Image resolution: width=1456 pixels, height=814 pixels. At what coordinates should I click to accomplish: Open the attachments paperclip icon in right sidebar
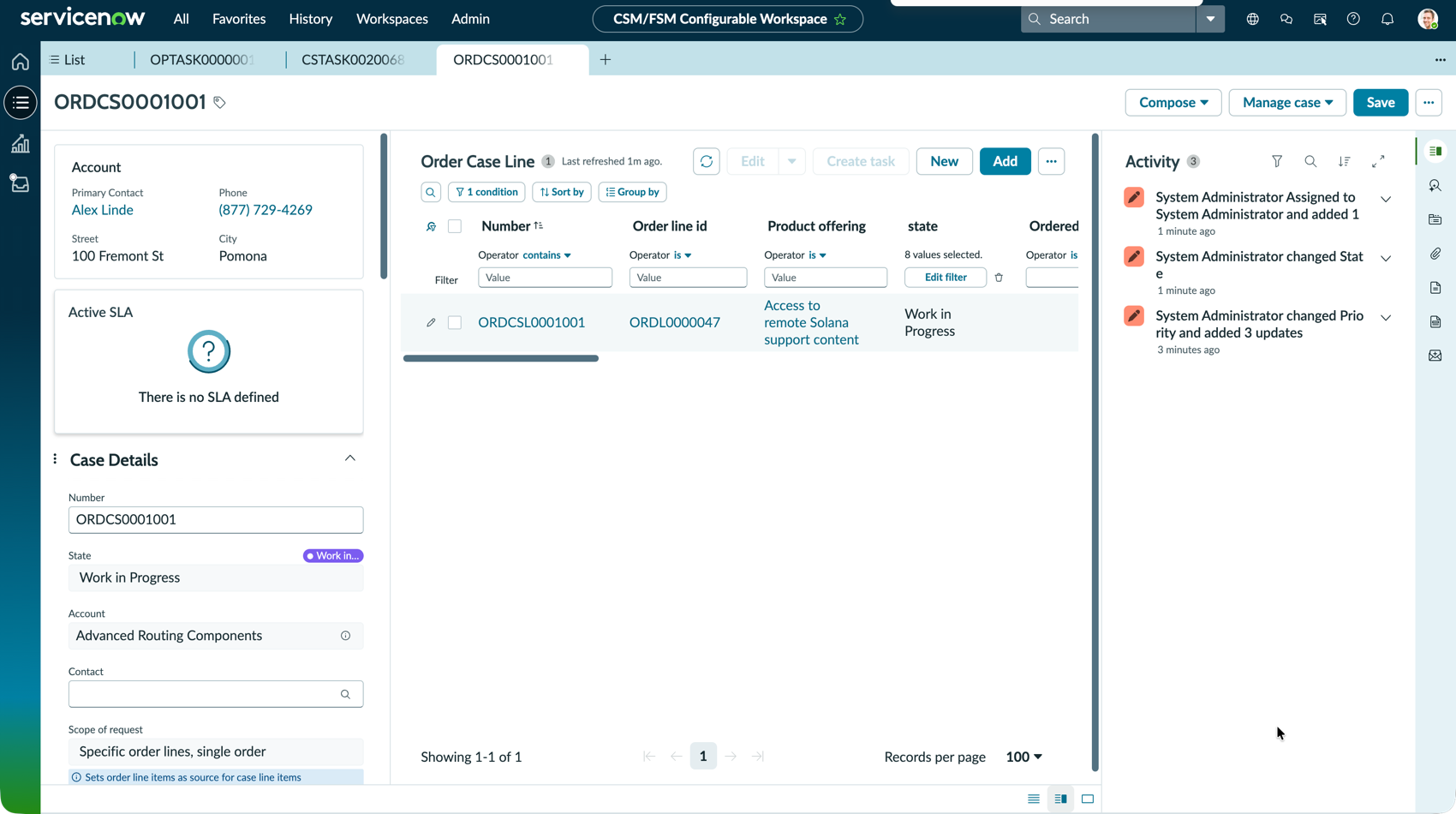(x=1435, y=254)
